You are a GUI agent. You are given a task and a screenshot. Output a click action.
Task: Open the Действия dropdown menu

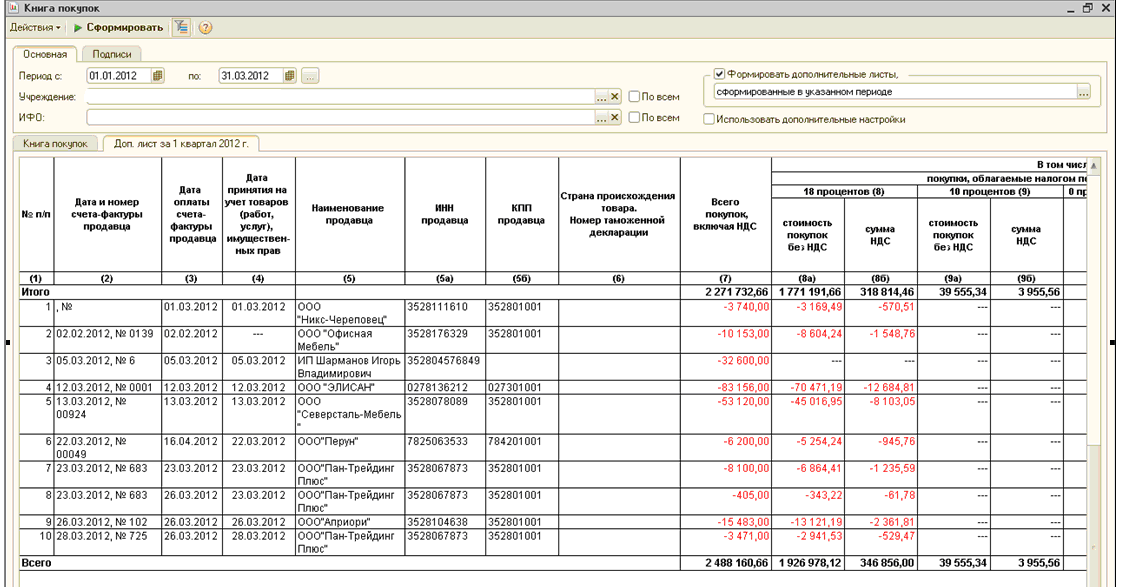[x=36, y=27]
